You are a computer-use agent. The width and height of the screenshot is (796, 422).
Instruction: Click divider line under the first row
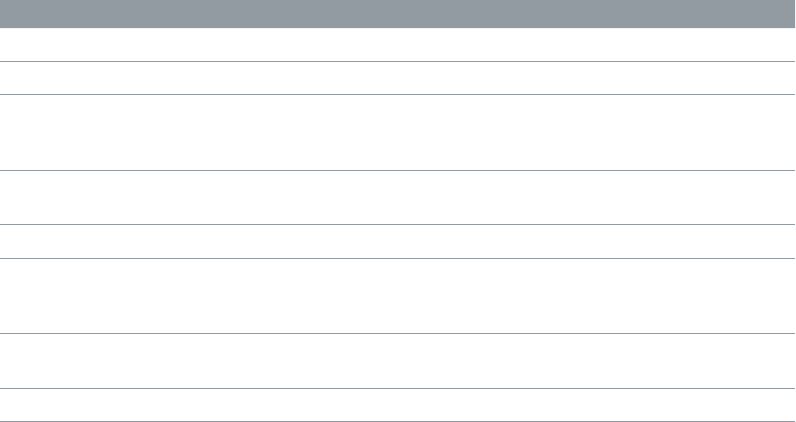pos(397,61)
